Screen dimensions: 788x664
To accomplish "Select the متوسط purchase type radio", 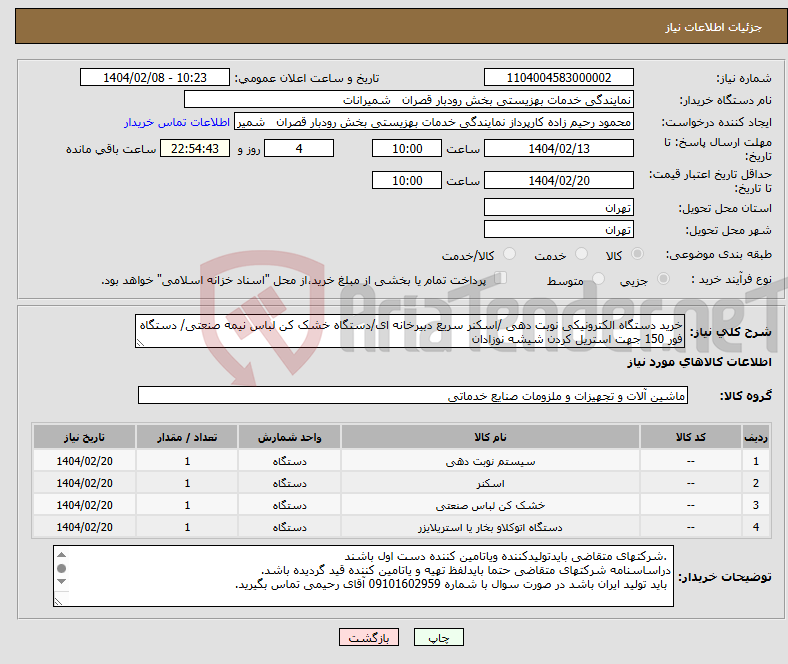I will click(599, 278).
